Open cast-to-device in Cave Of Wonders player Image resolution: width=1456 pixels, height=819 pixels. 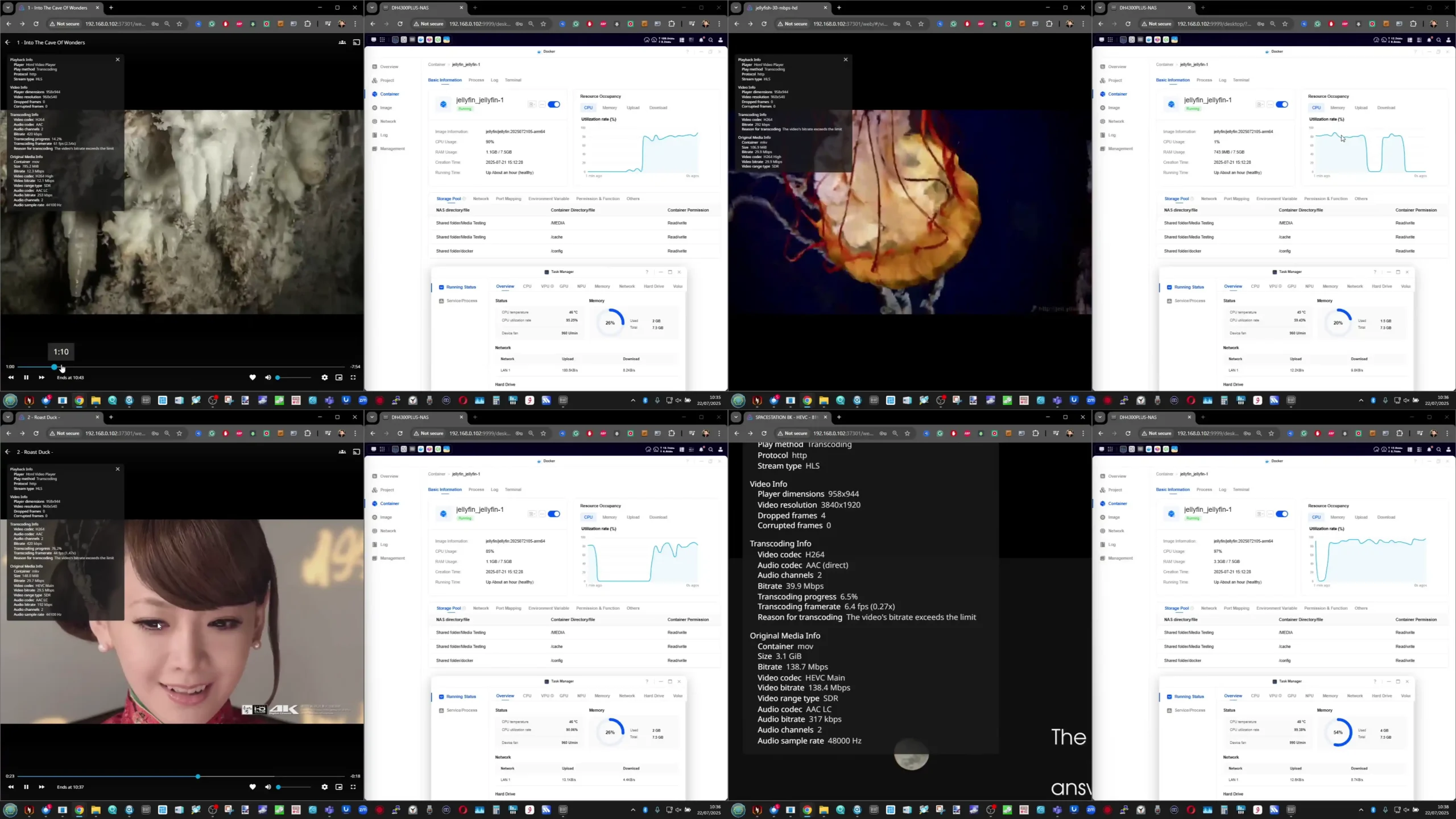(x=357, y=43)
